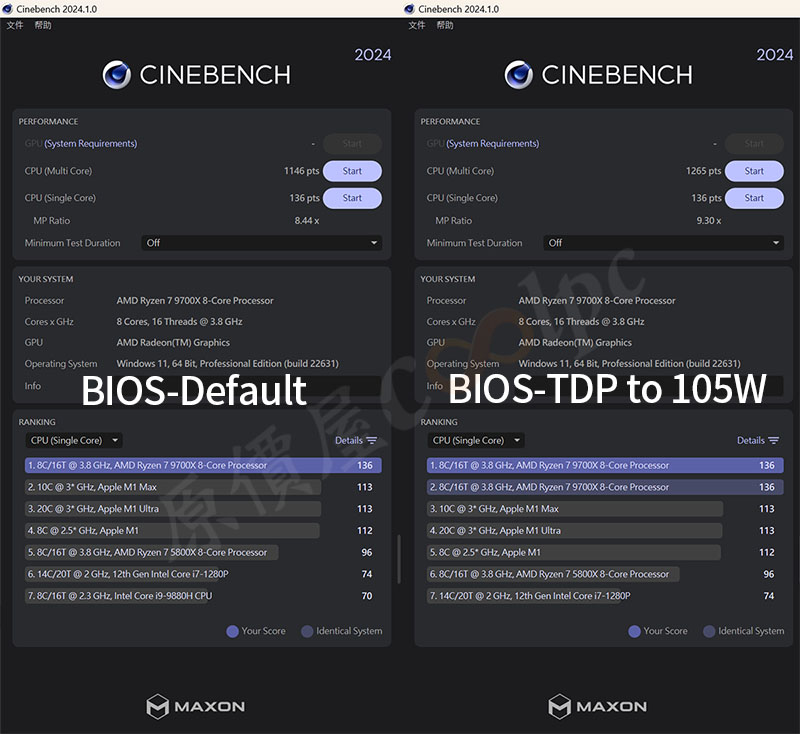Click the Cinebench sphere logo in the right window

tap(519, 74)
